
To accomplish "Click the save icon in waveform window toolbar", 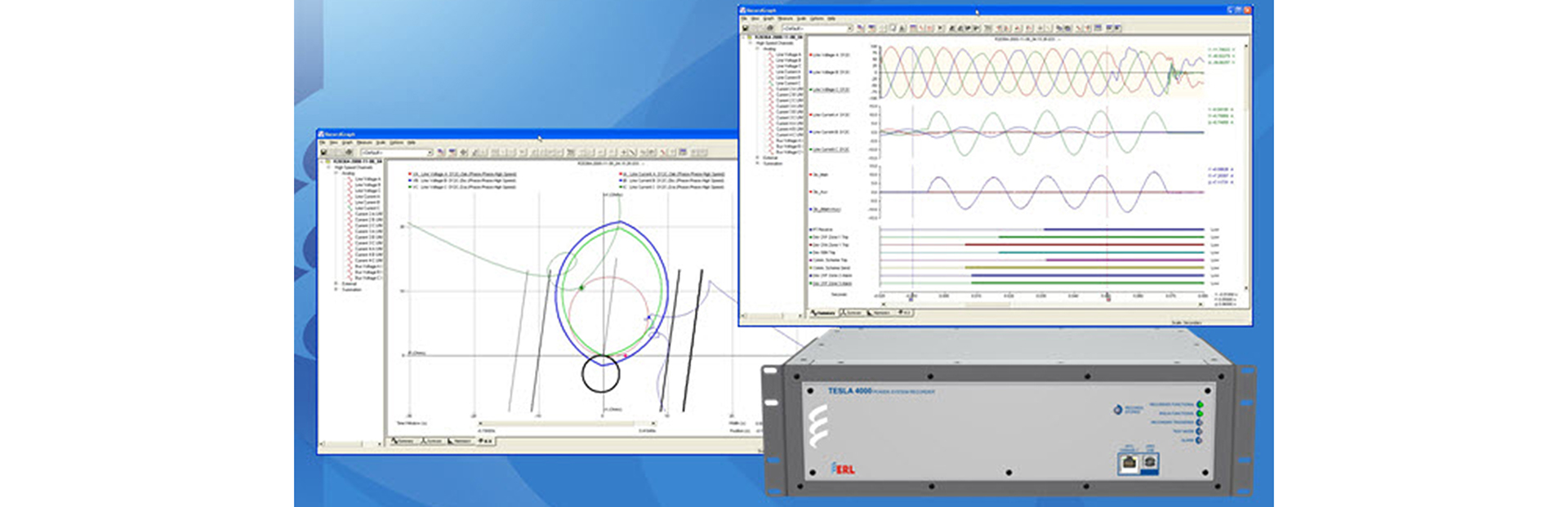I will click(746, 28).
